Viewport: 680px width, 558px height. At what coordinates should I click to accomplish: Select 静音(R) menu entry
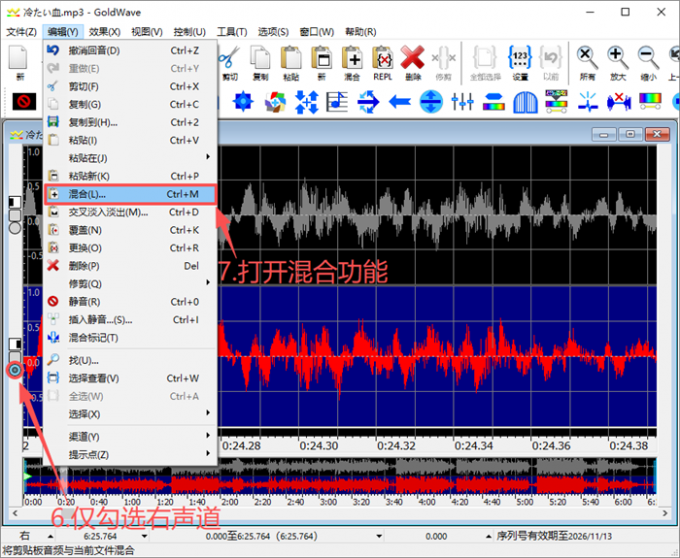point(130,301)
